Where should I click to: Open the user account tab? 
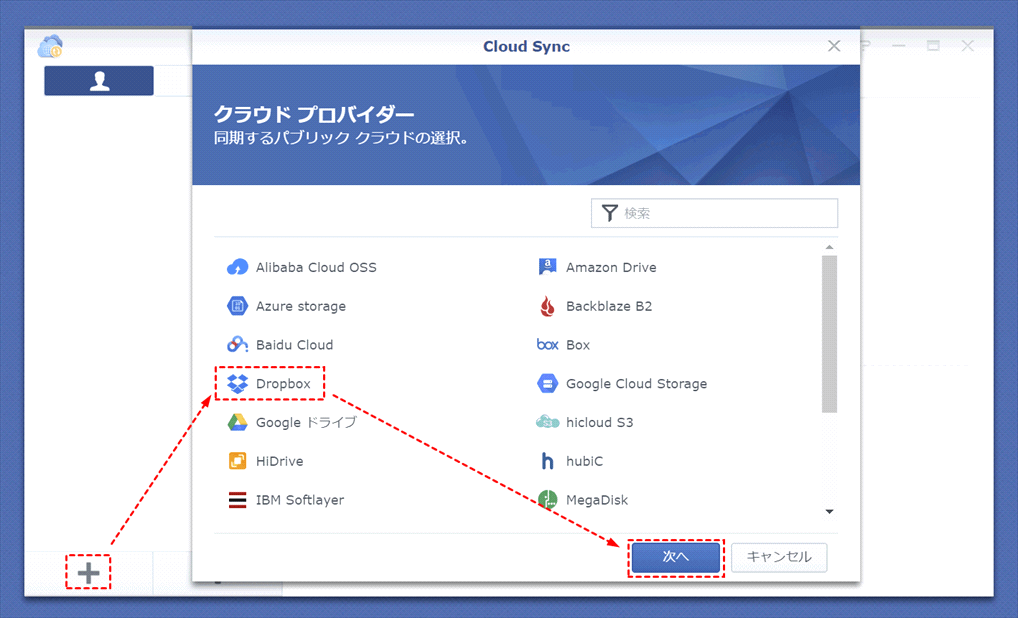99,82
